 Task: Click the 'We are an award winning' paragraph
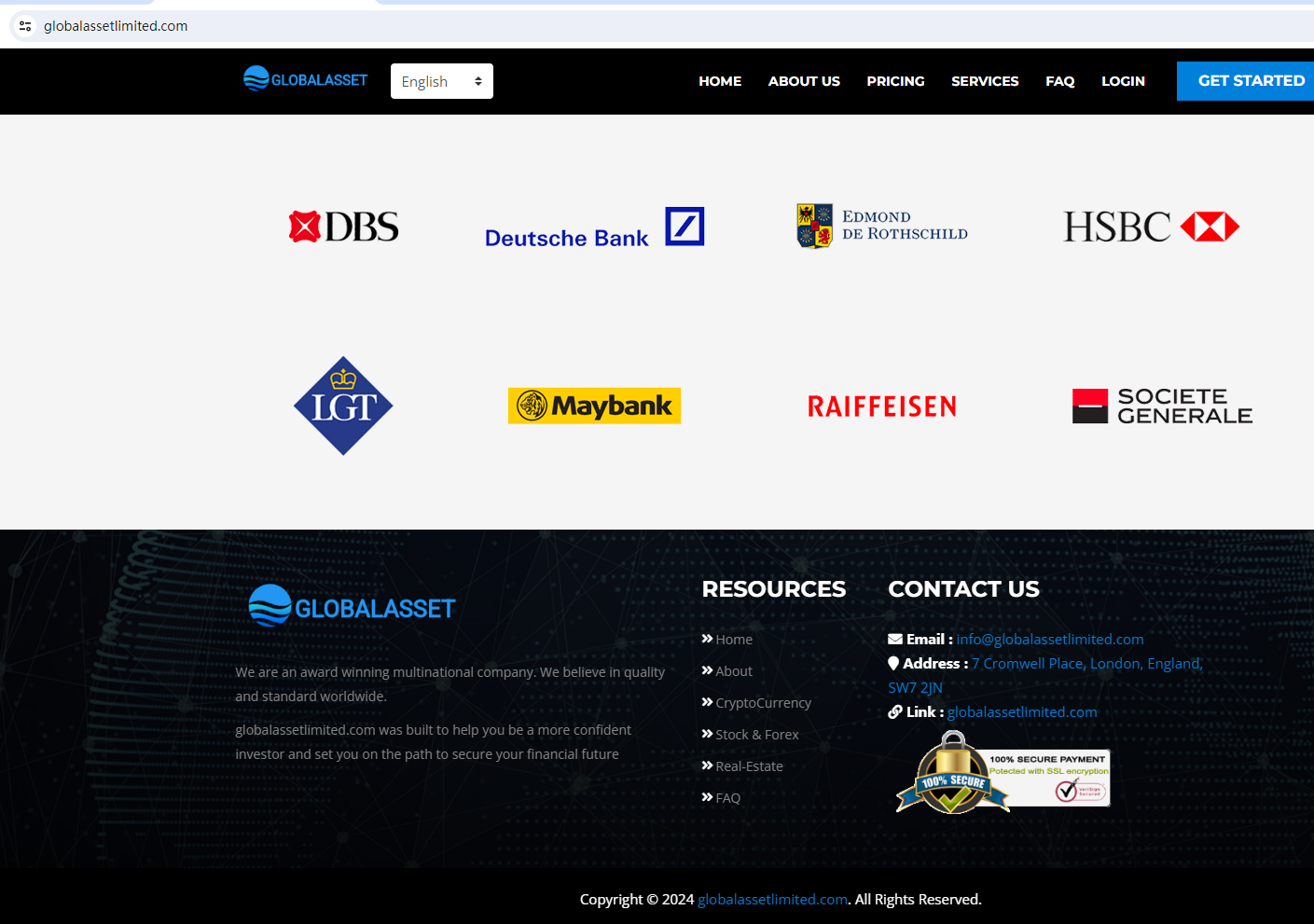click(450, 684)
